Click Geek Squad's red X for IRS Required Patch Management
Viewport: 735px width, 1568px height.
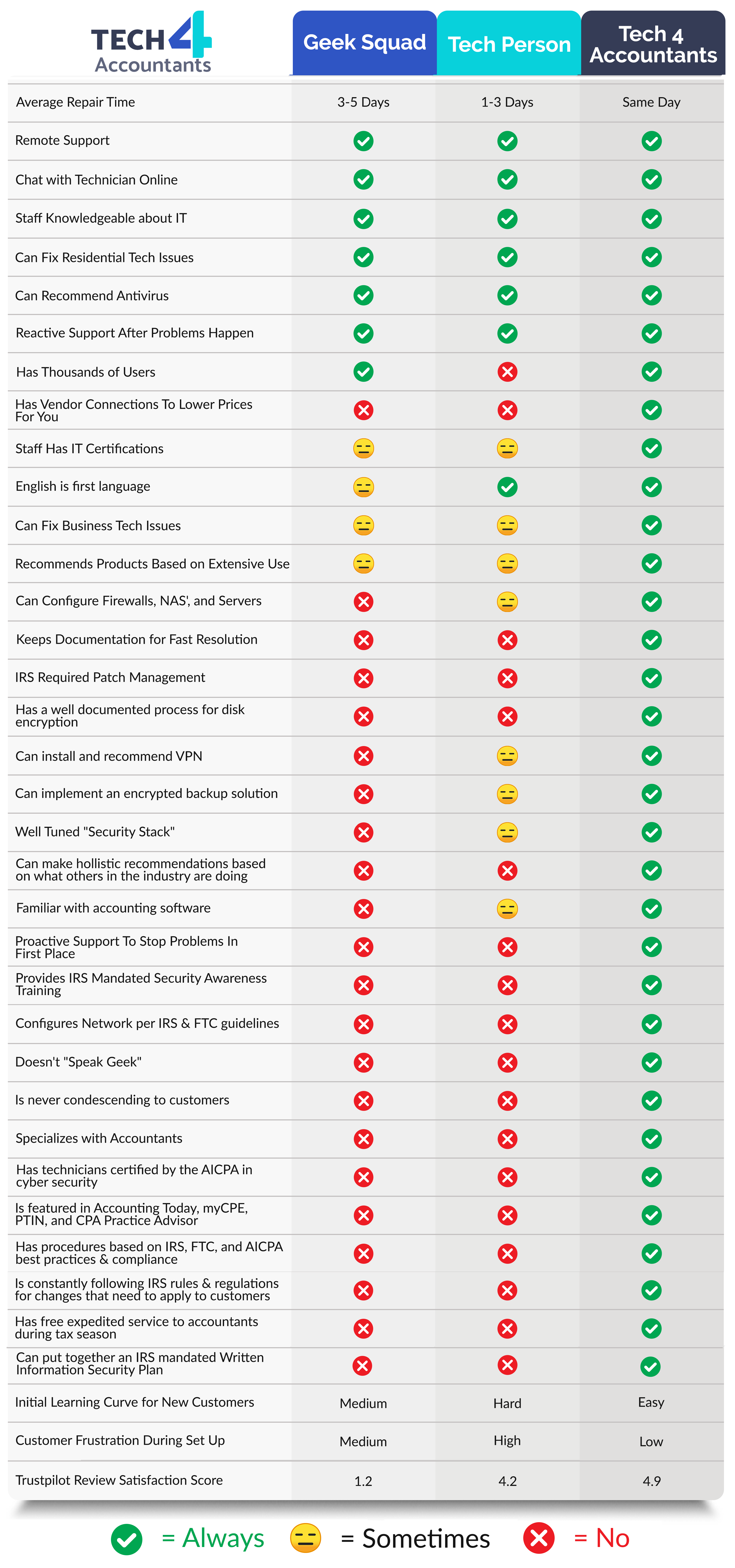coord(363,678)
